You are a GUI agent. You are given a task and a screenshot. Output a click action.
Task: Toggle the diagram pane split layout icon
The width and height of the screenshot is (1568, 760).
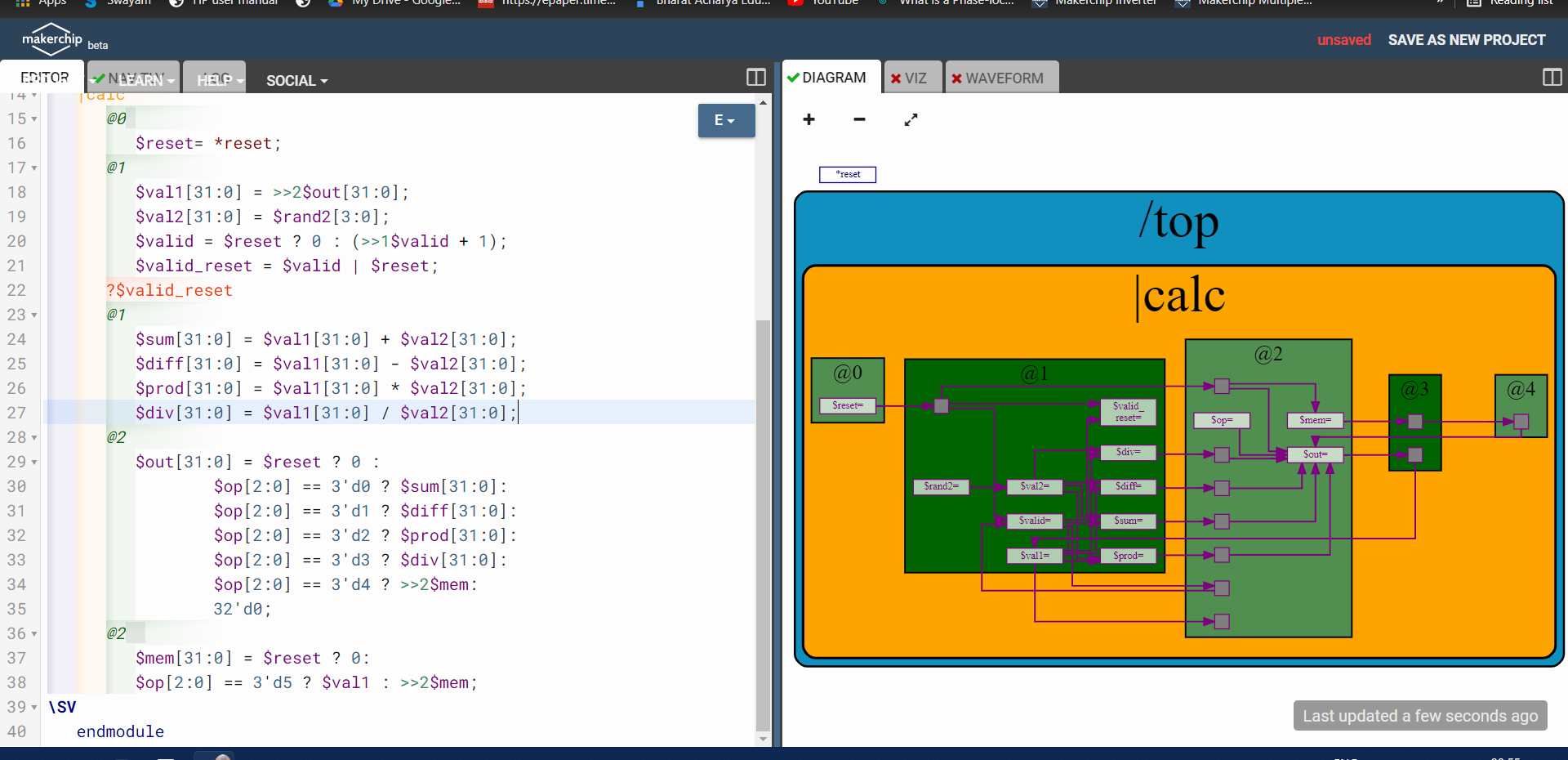(1552, 78)
